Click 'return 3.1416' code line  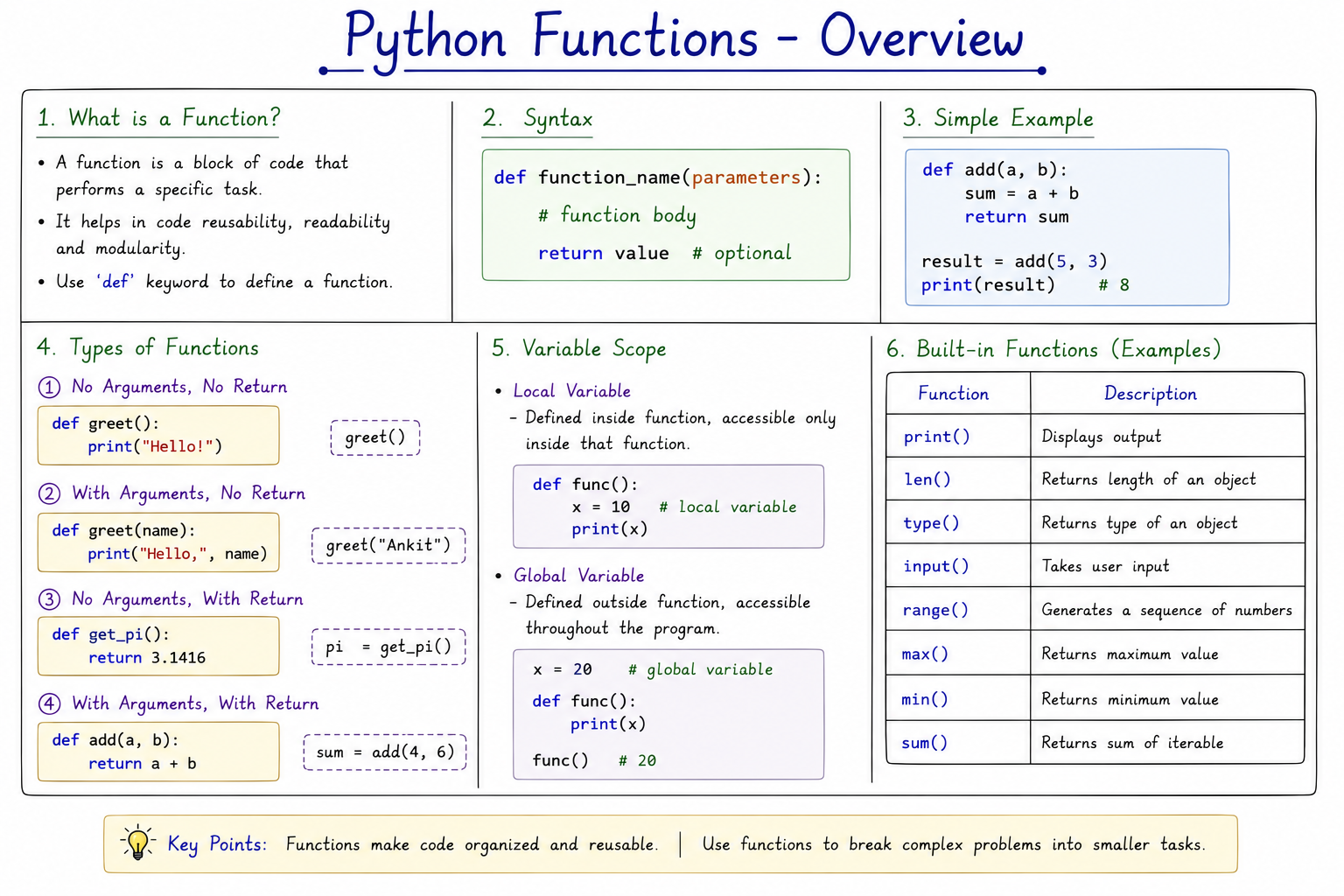(x=147, y=658)
